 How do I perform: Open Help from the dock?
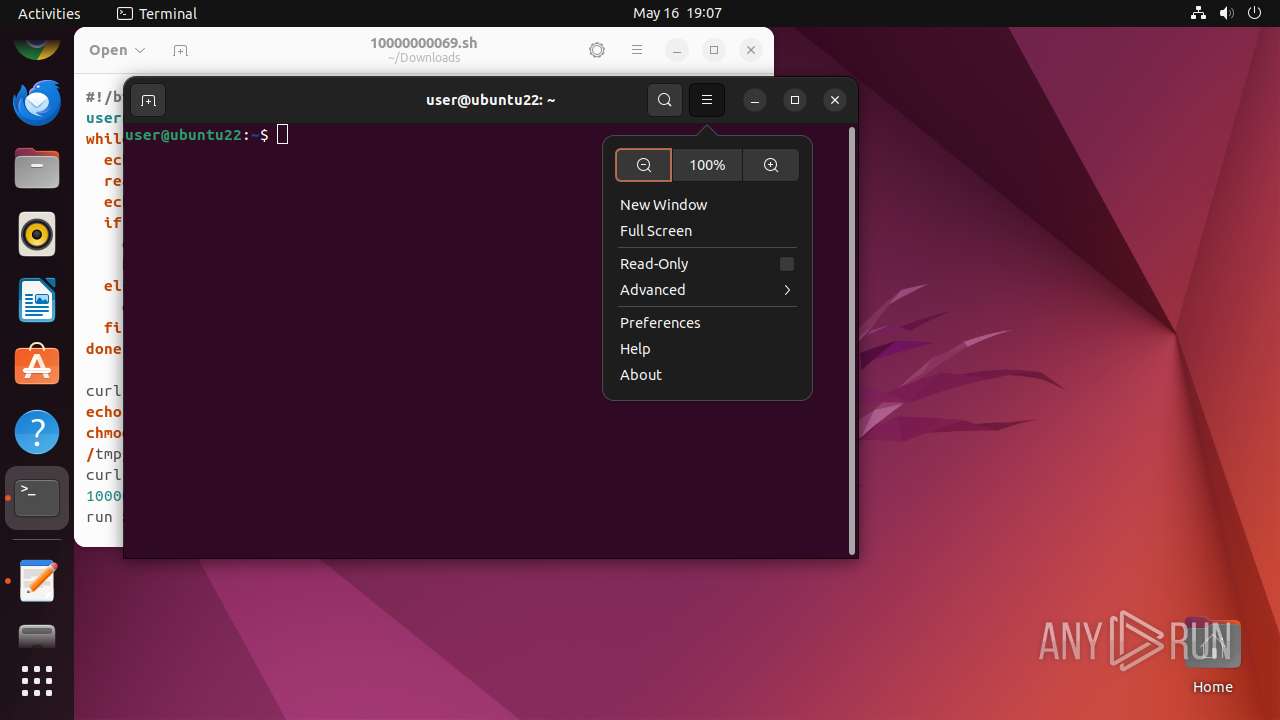pyautogui.click(x=37, y=433)
